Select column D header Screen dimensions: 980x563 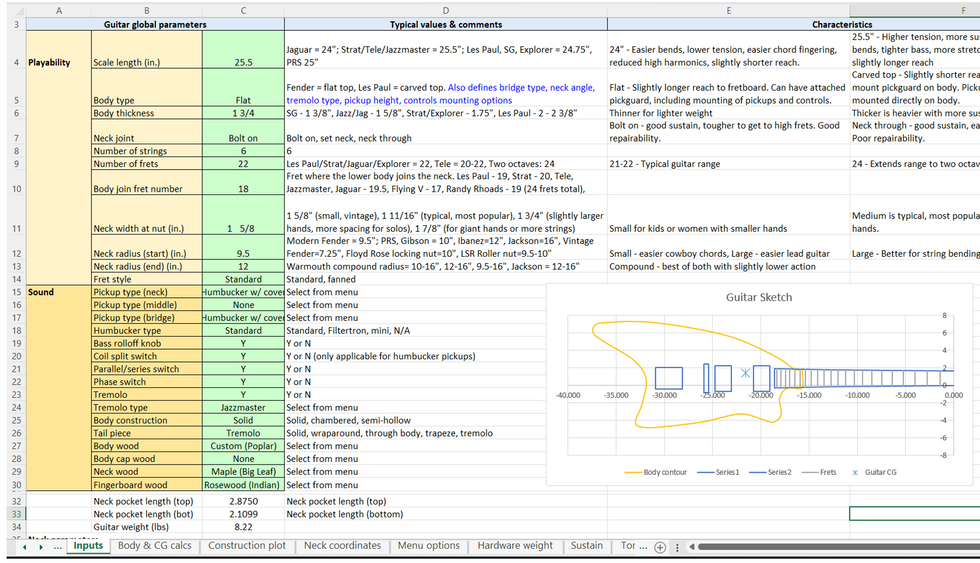pos(445,10)
